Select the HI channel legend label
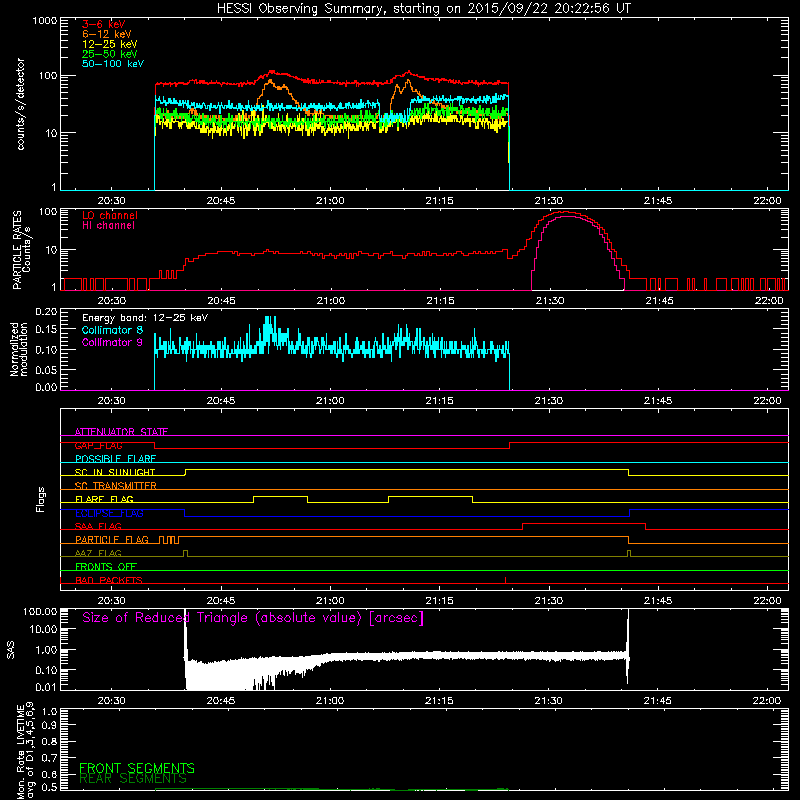The width and height of the screenshot is (800, 800). coord(108,226)
